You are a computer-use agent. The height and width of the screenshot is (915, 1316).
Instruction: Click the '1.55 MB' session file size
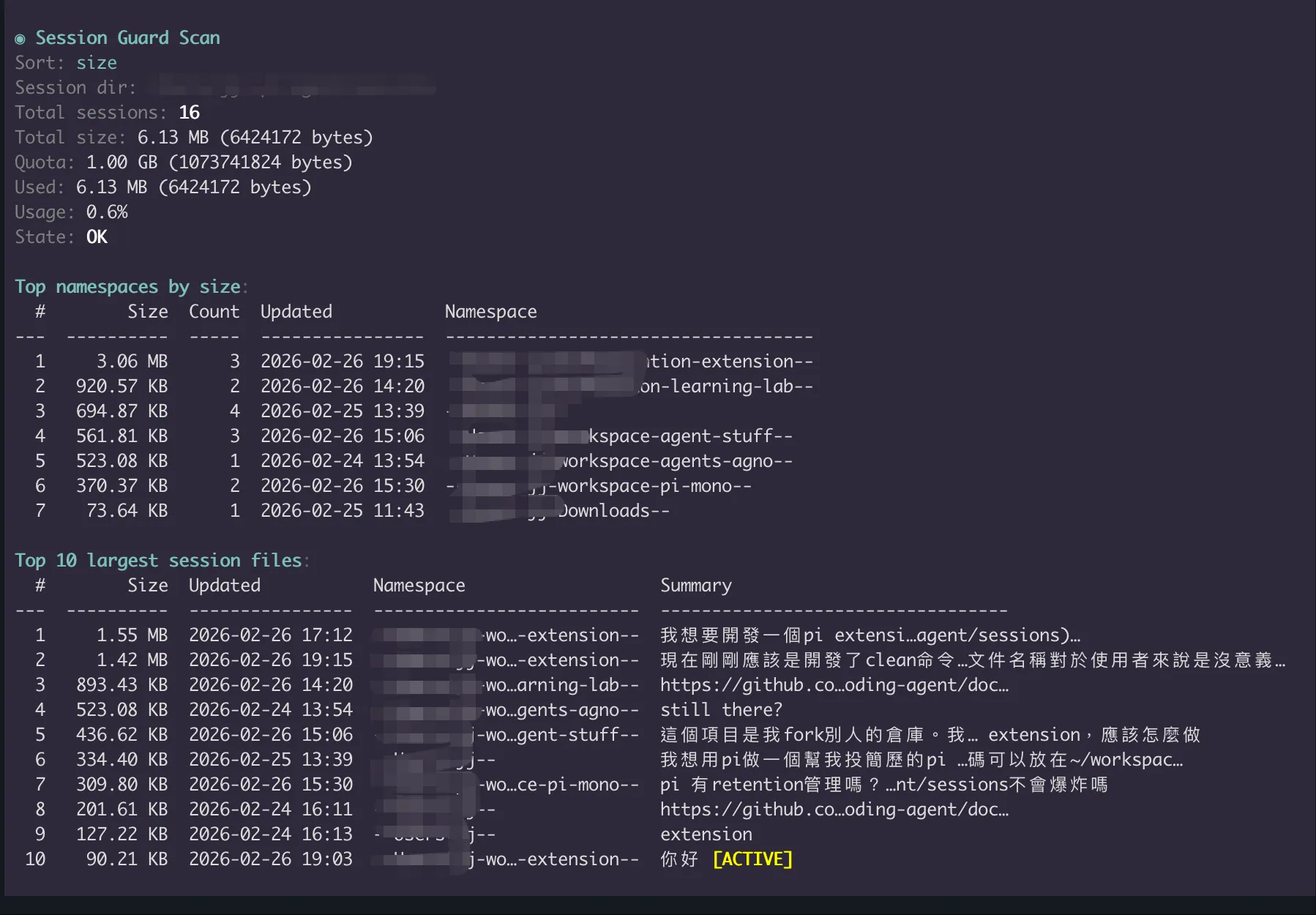[x=132, y=635]
